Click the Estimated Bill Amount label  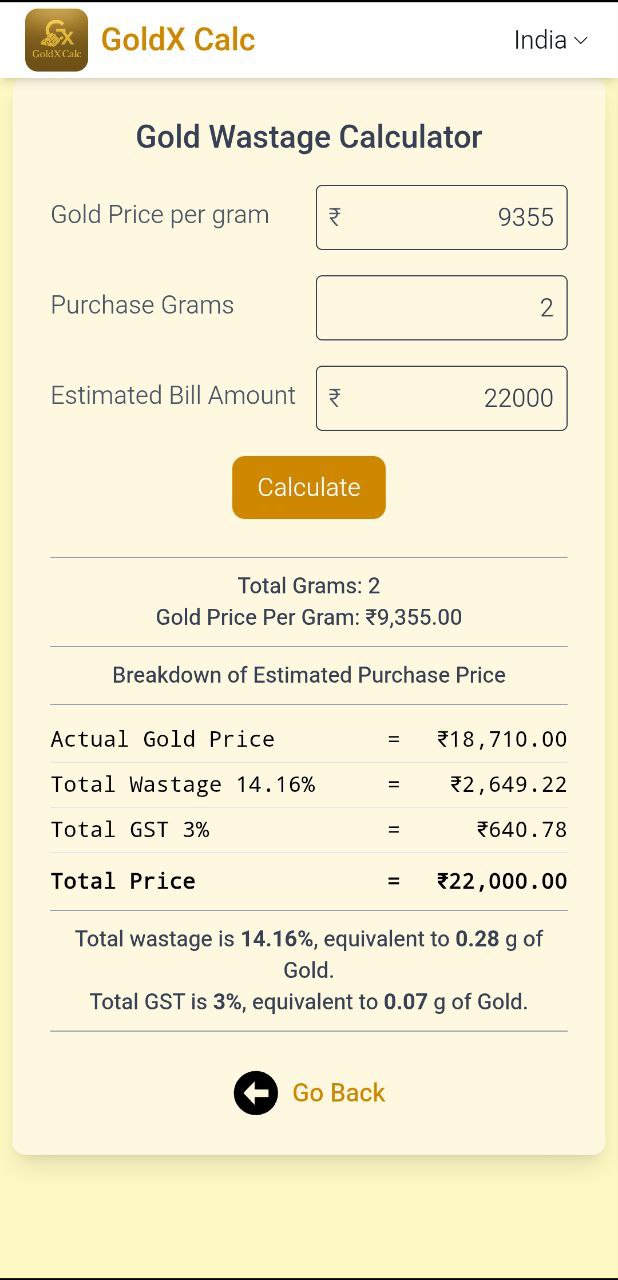coord(173,395)
